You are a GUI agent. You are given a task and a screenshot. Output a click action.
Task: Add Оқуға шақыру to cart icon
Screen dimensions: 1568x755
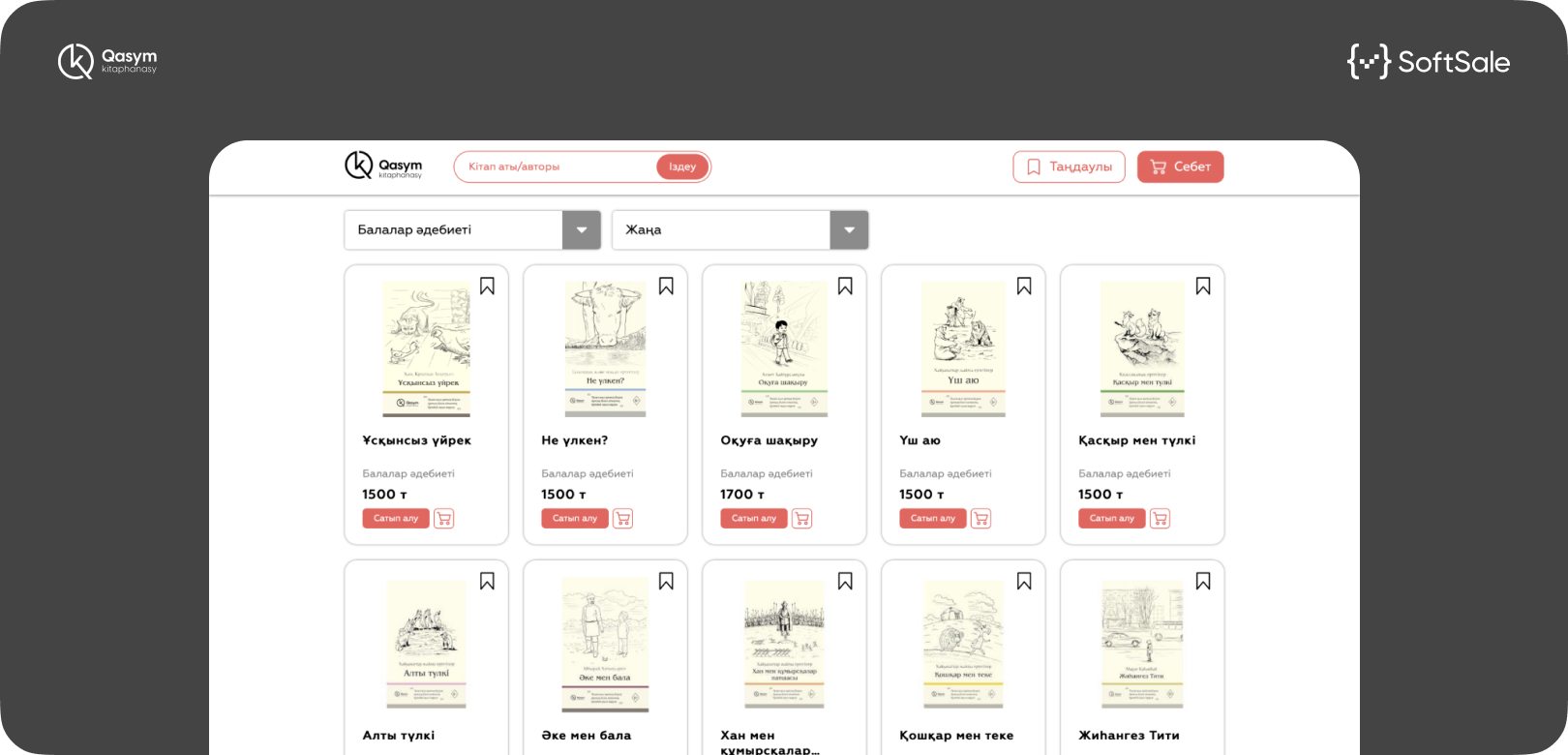[802, 519]
